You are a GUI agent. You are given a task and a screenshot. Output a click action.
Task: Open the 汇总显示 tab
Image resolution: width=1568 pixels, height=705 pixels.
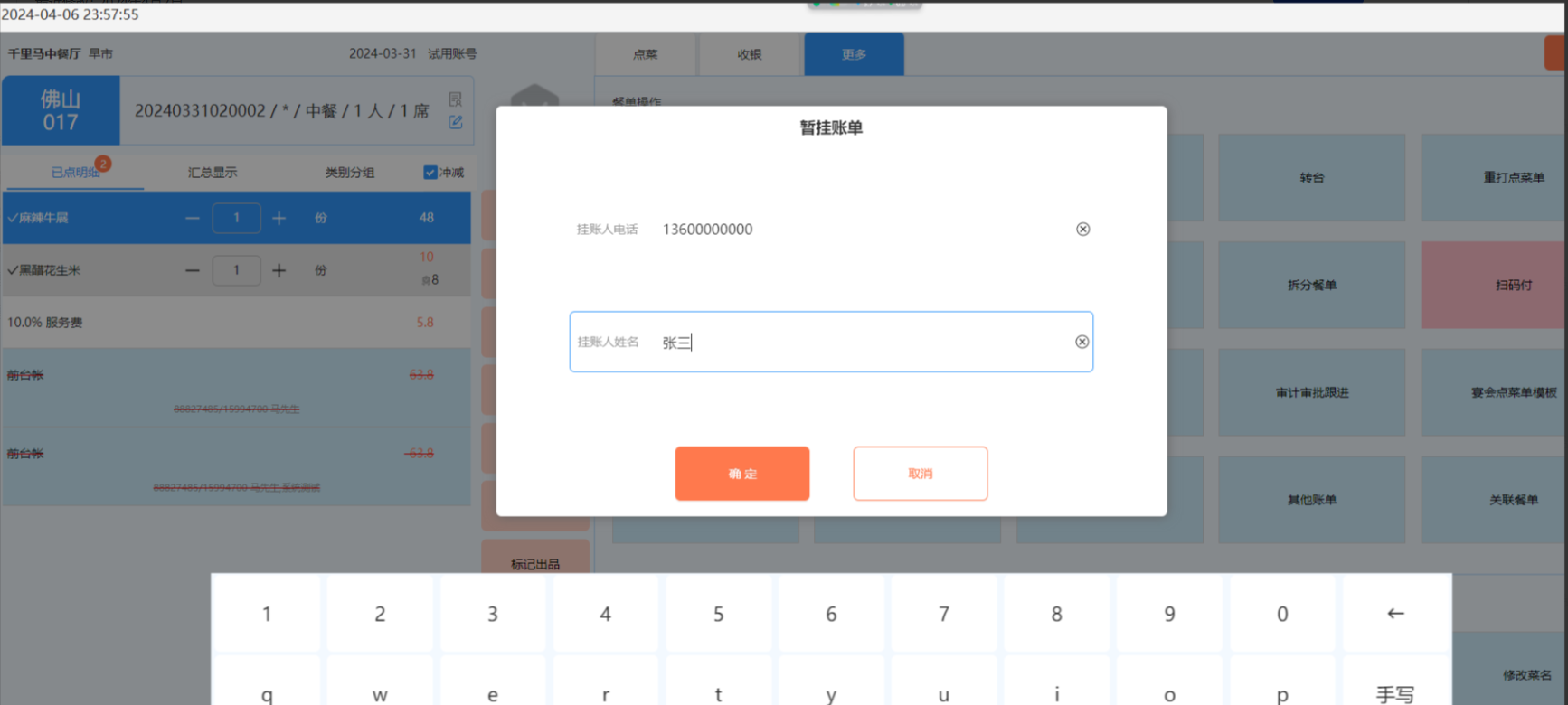(x=213, y=172)
